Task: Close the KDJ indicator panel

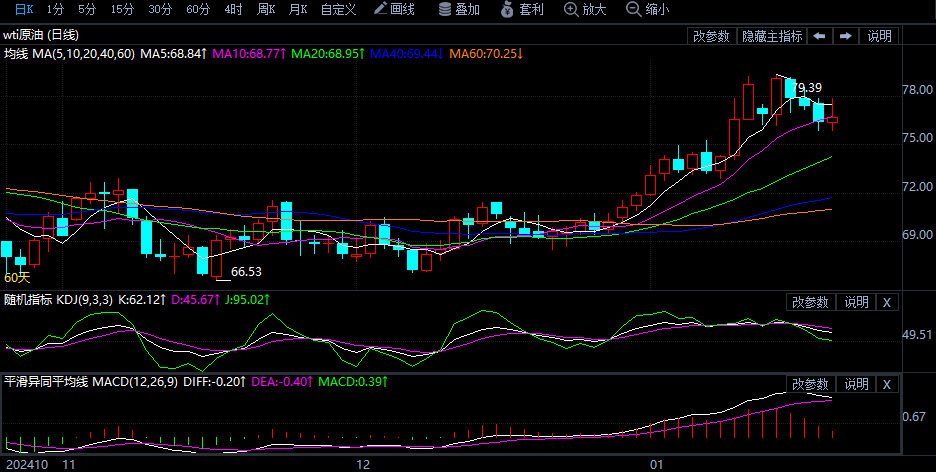Action: [887, 302]
